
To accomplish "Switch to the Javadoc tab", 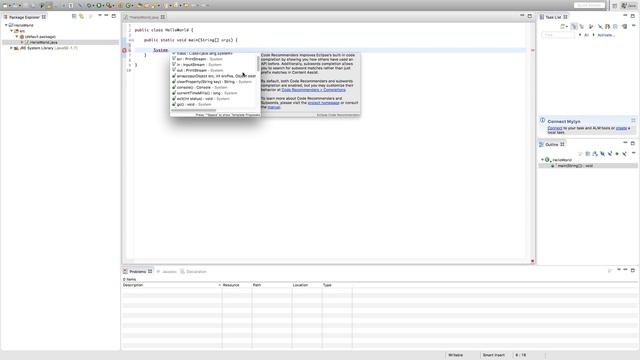I will (x=167, y=271).
